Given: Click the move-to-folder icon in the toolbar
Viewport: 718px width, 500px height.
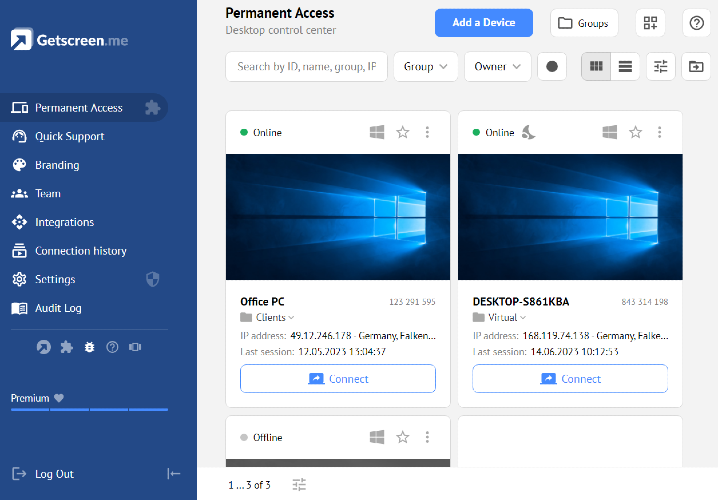Looking at the screenshot, I should [x=696, y=66].
